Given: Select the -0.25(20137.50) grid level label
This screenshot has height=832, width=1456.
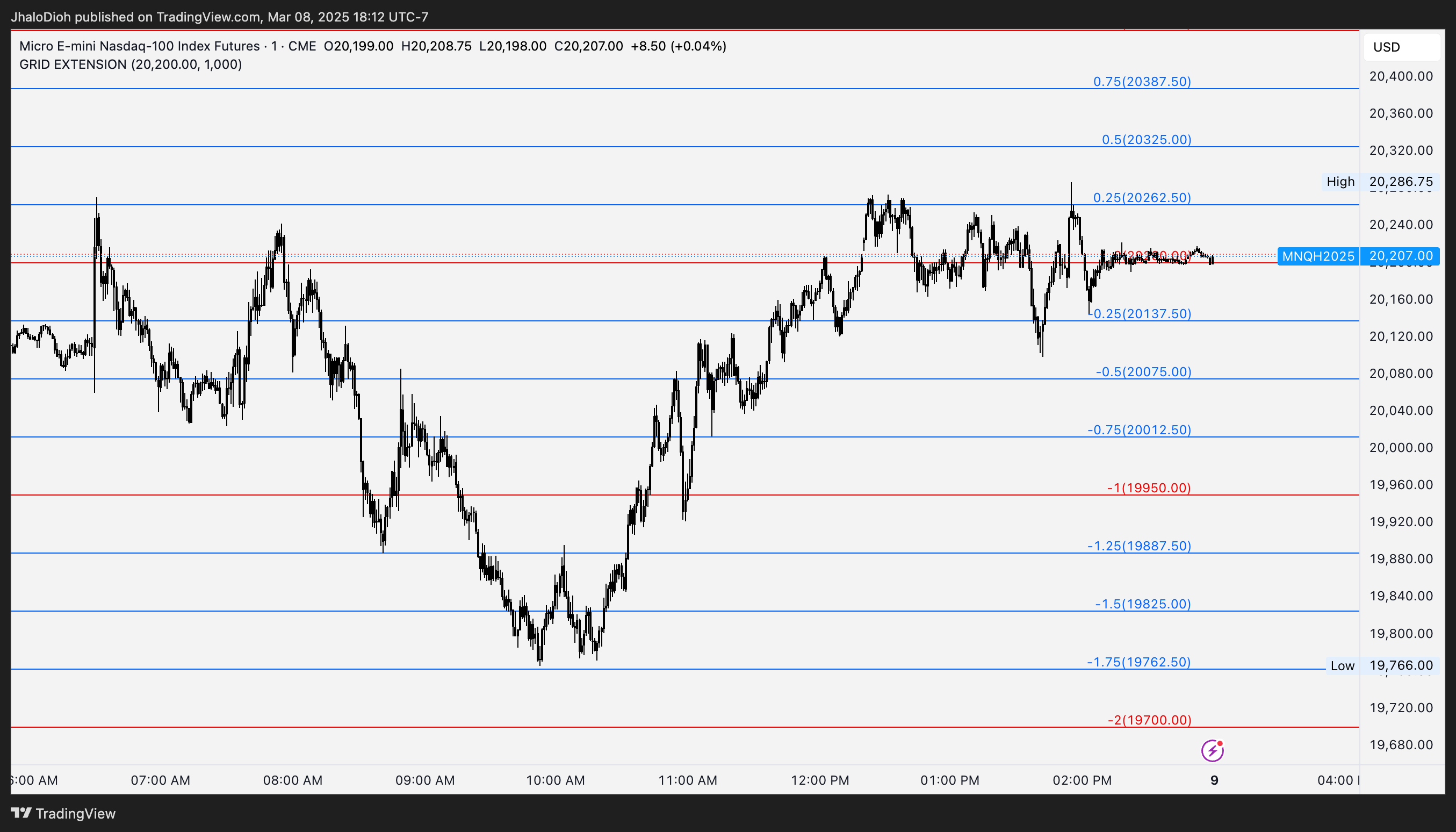Looking at the screenshot, I should (x=1140, y=314).
